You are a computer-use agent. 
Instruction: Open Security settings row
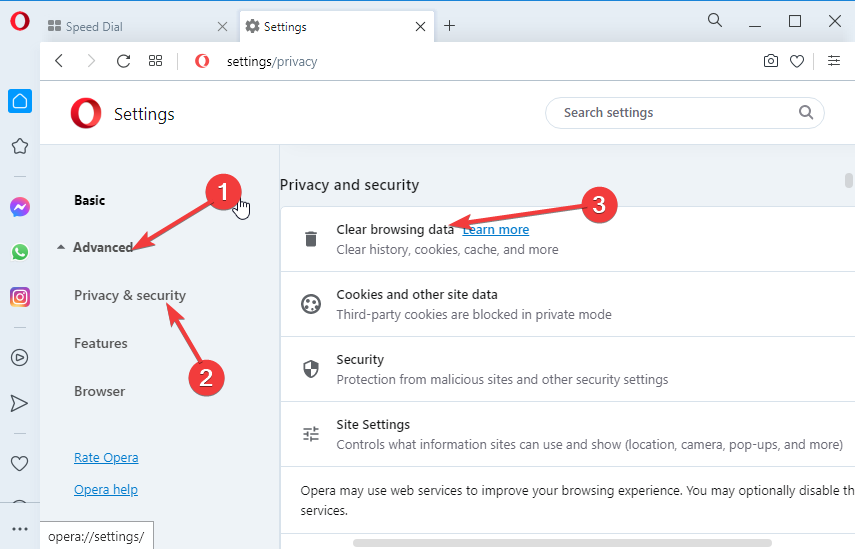568,369
